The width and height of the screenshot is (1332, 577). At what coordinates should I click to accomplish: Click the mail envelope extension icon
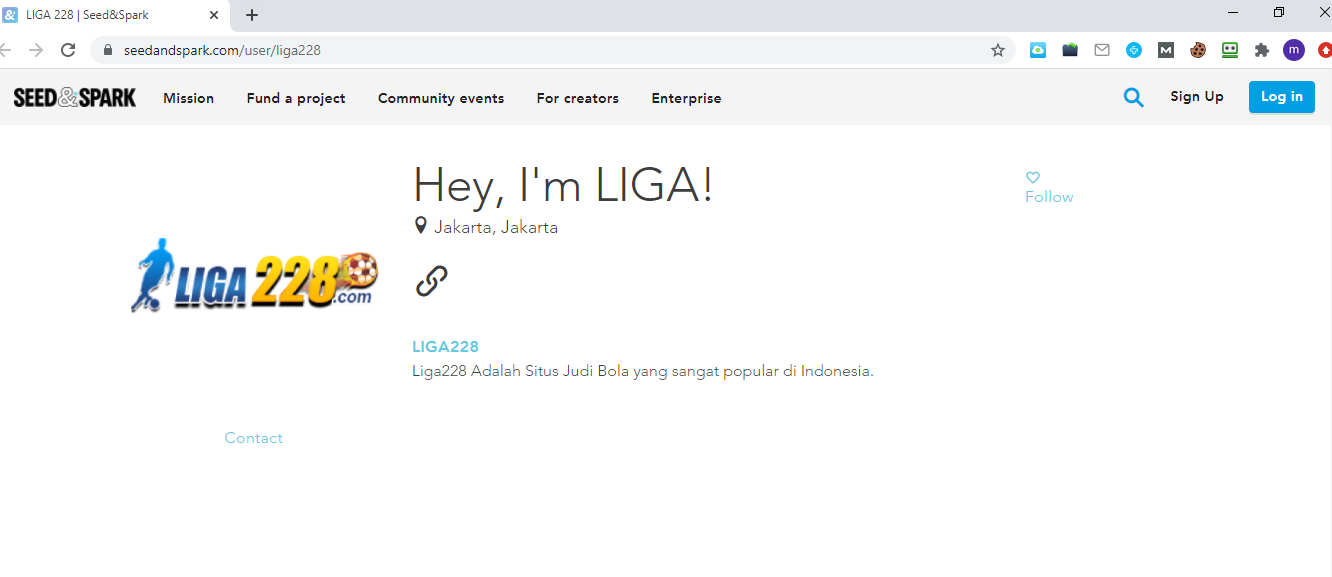point(1102,50)
